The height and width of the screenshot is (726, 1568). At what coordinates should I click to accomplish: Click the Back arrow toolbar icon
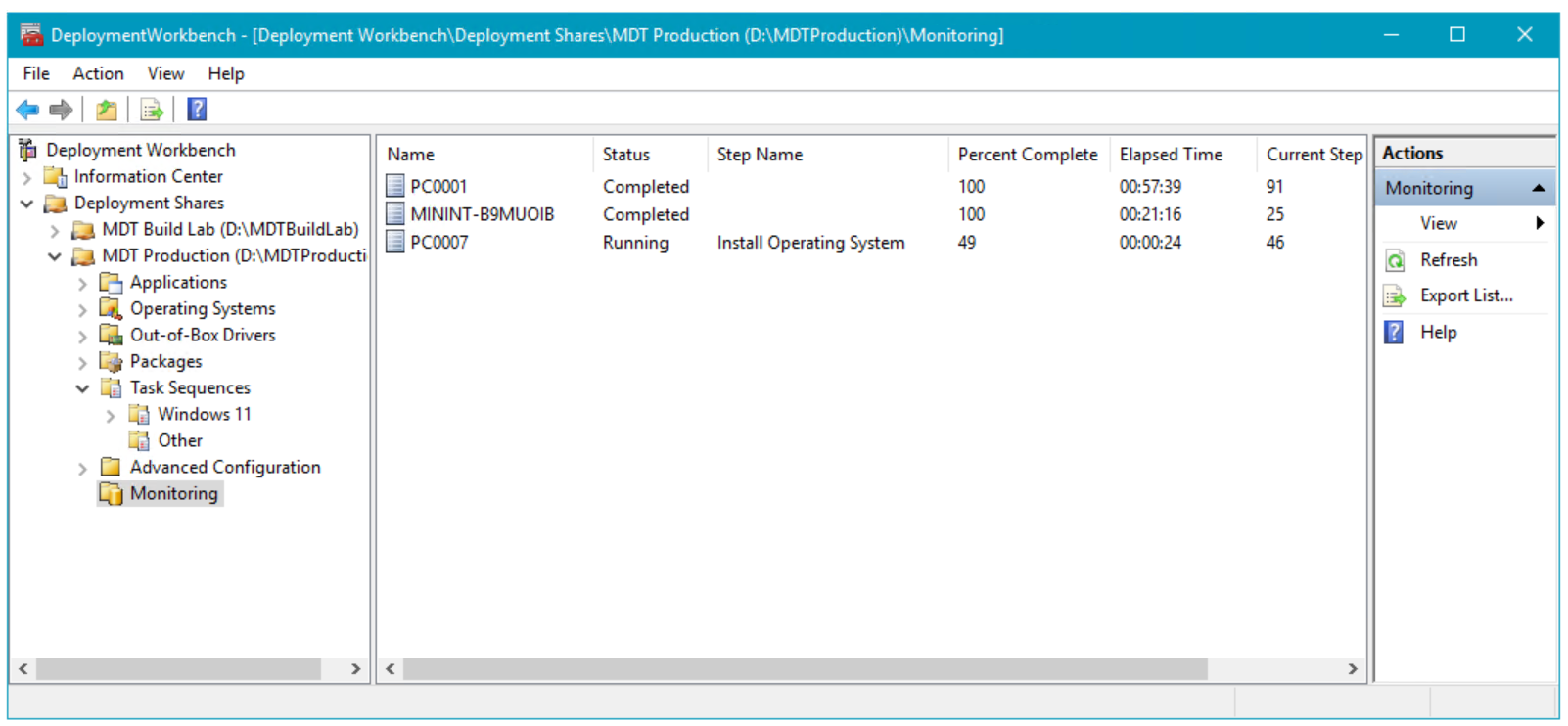point(27,110)
